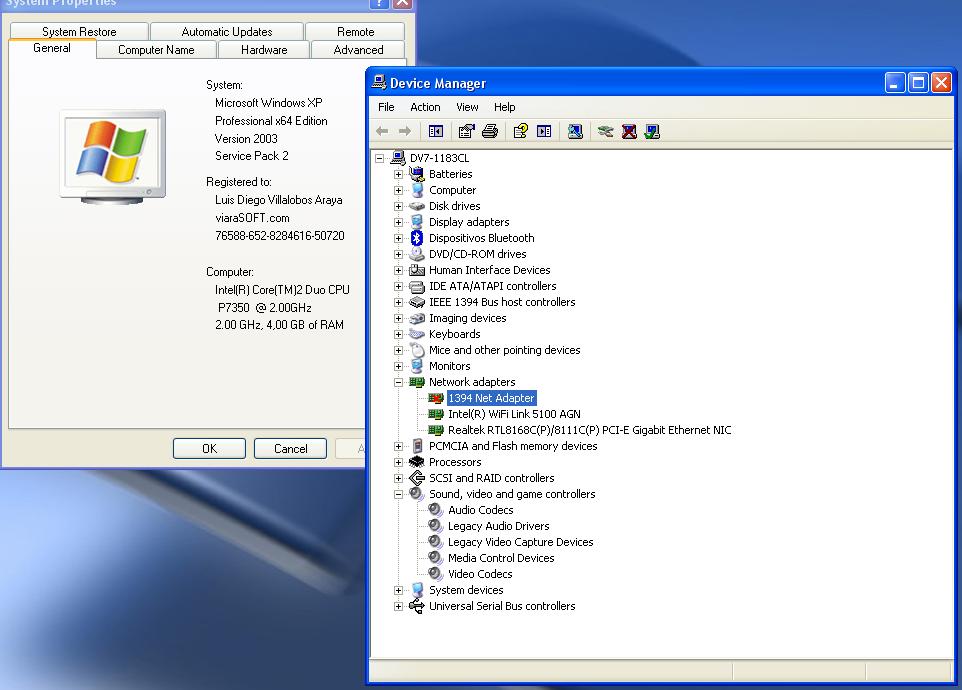Select the DVD/CD-ROM drives disc icon
Image resolution: width=962 pixels, height=690 pixels.
tap(417, 254)
